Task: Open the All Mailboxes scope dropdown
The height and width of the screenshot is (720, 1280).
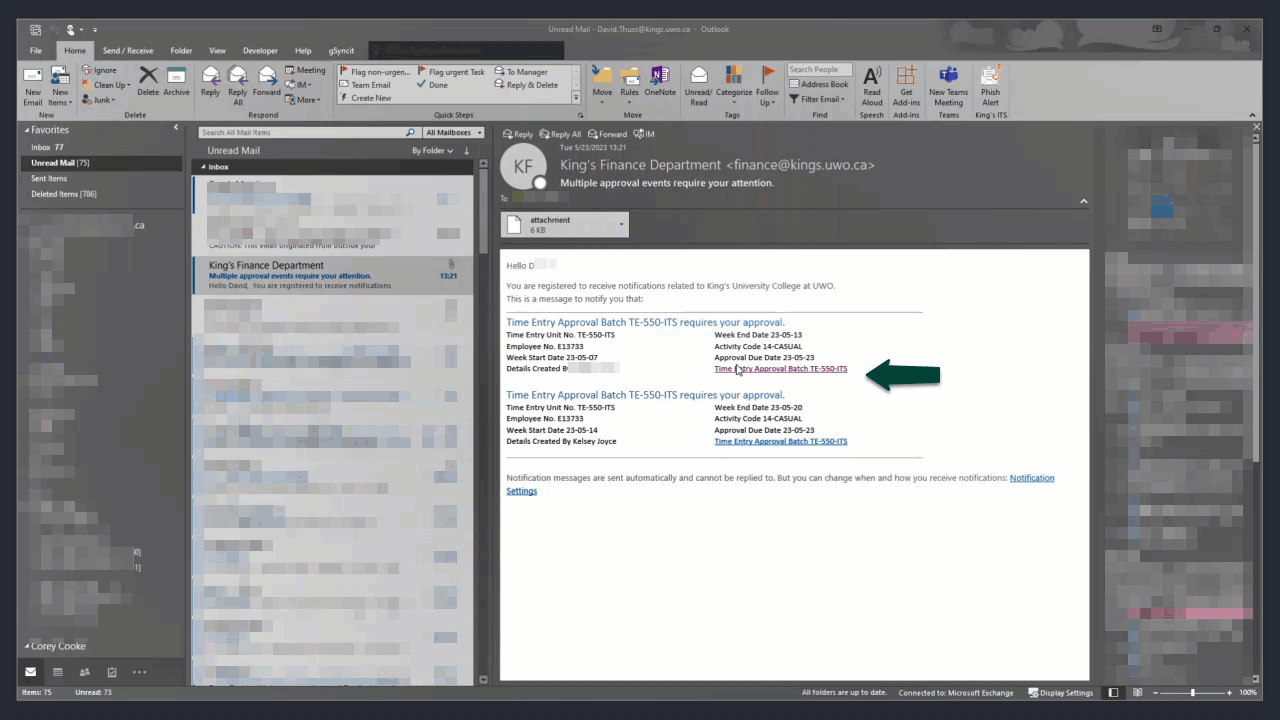Action: tap(454, 132)
